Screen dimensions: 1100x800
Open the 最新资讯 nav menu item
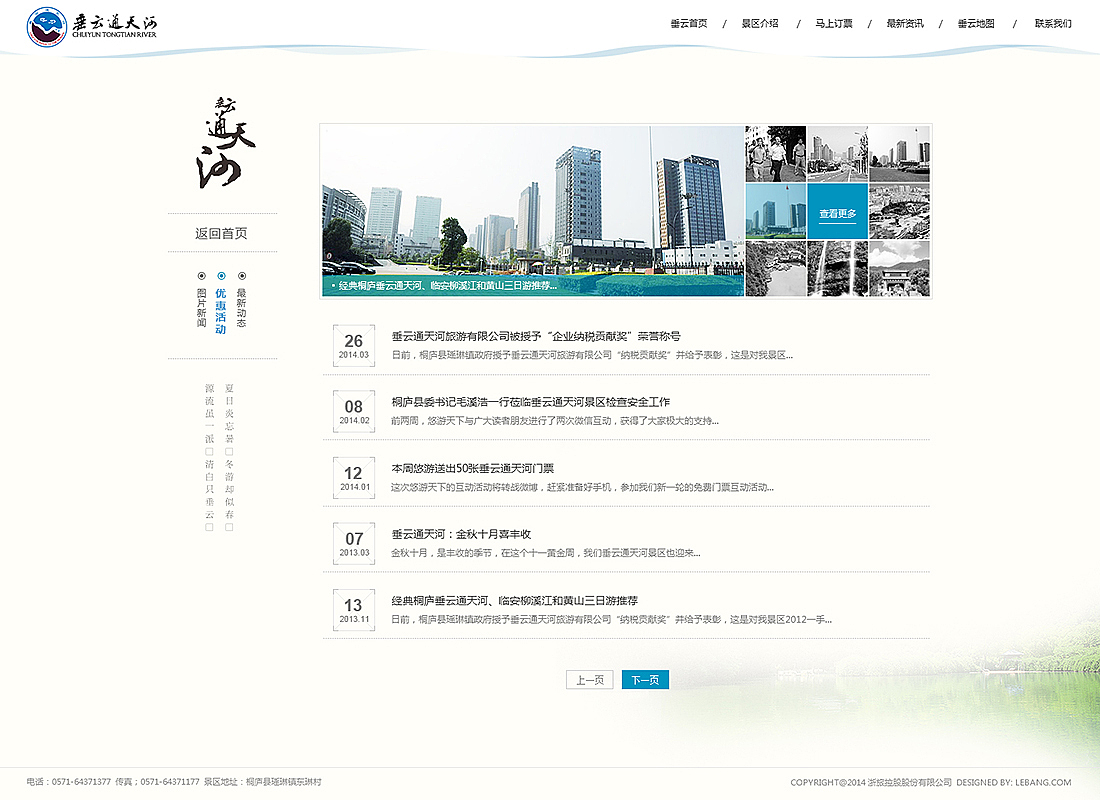click(x=905, y=24)
